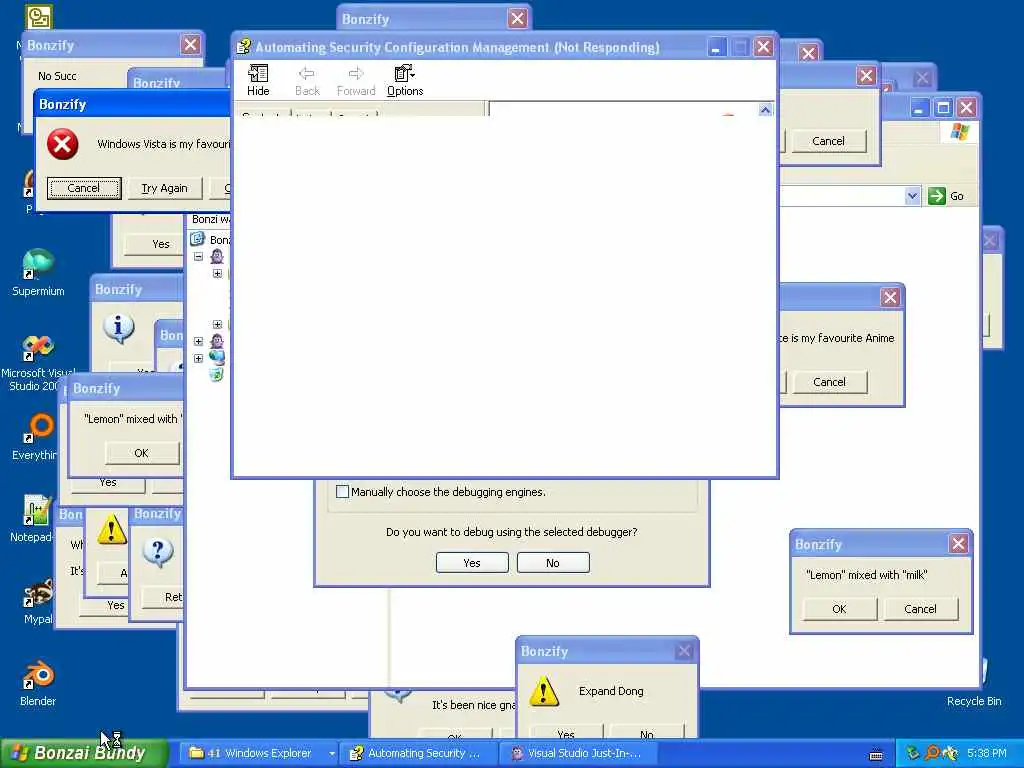Expand the upper indented child tree node

pos(217,274)
